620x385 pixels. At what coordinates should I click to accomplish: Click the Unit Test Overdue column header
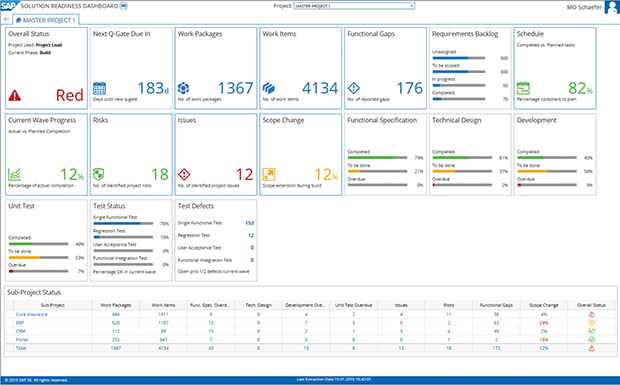click(353, 305)
